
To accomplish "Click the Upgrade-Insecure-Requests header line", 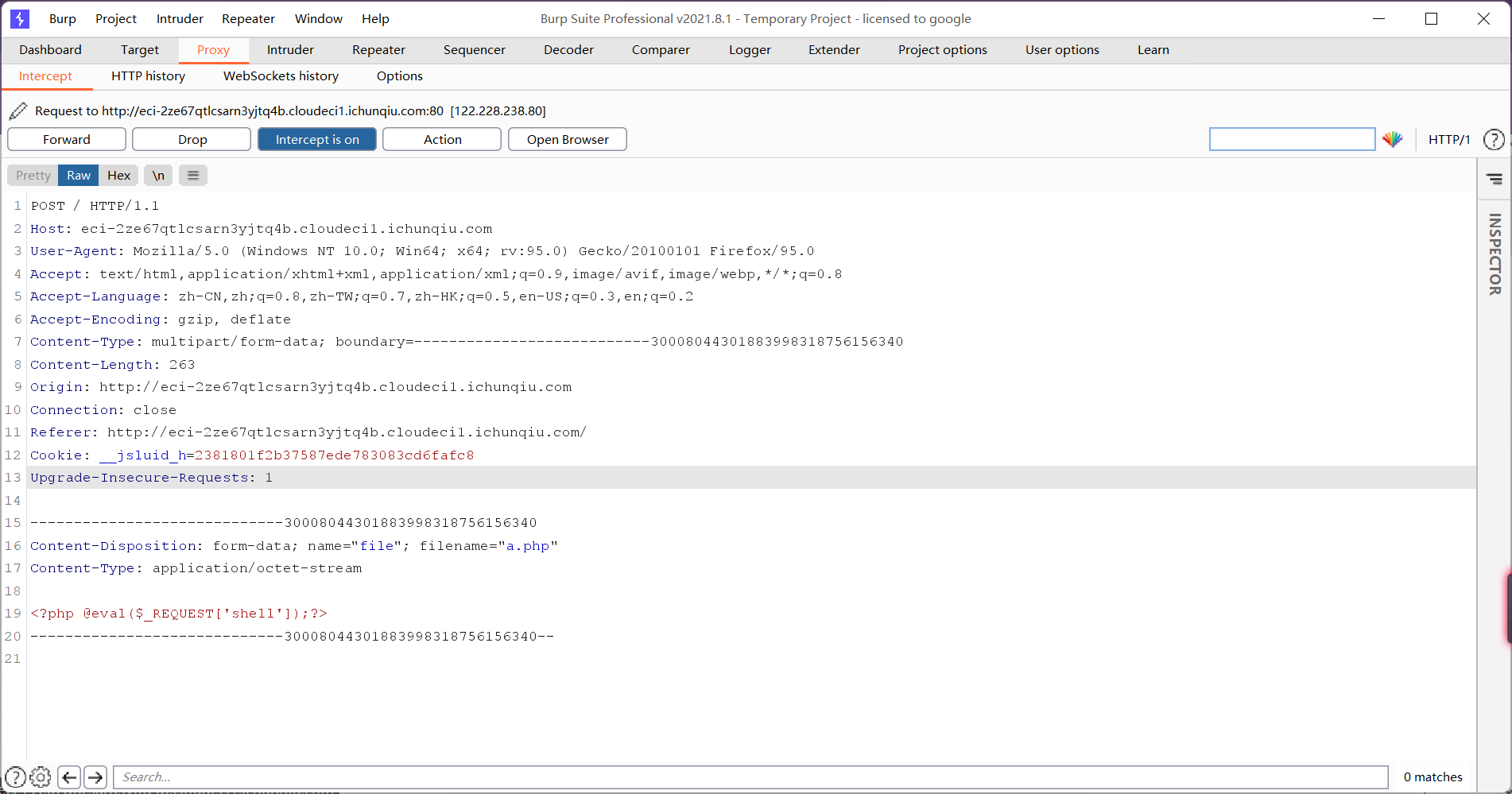I will click(x=151, y=477).
